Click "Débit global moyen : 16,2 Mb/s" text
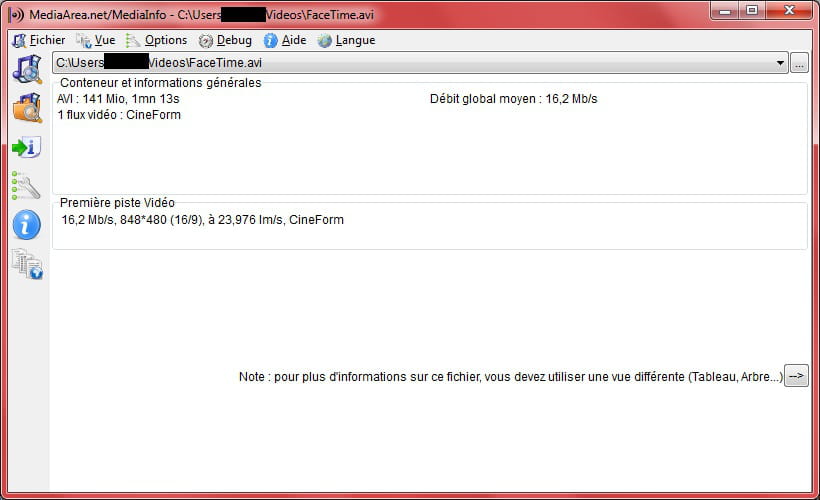This screenshot has height=500, width=820. coord(514,99)
